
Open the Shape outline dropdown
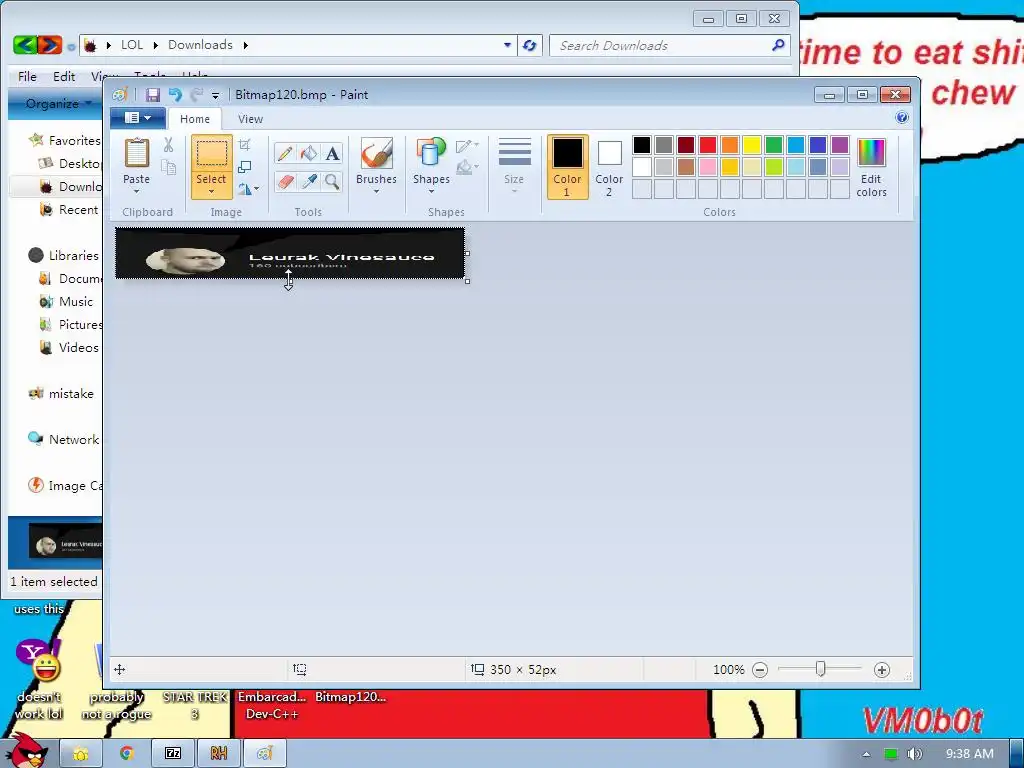click(468, 145)
